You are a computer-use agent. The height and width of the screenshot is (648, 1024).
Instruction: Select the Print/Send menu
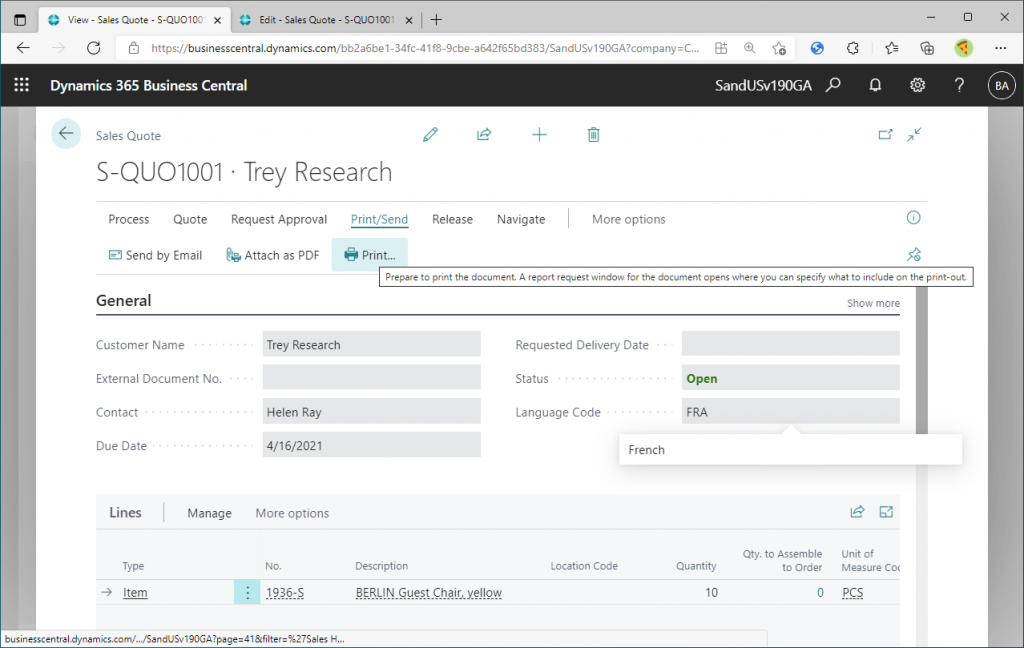[379, 219]
